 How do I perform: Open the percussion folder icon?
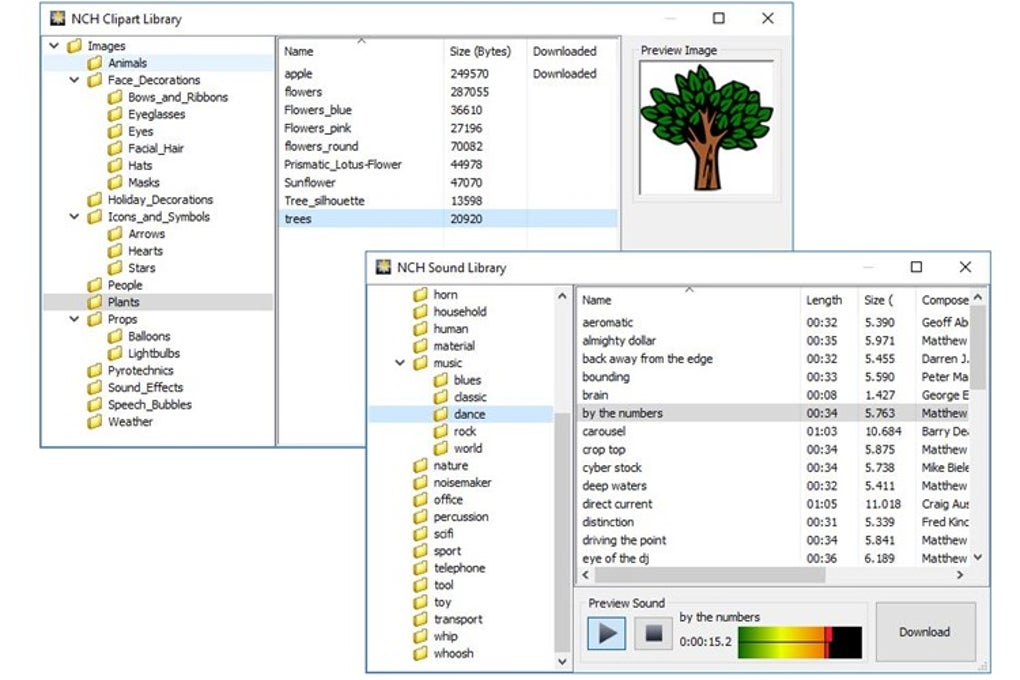pos(420,517)
